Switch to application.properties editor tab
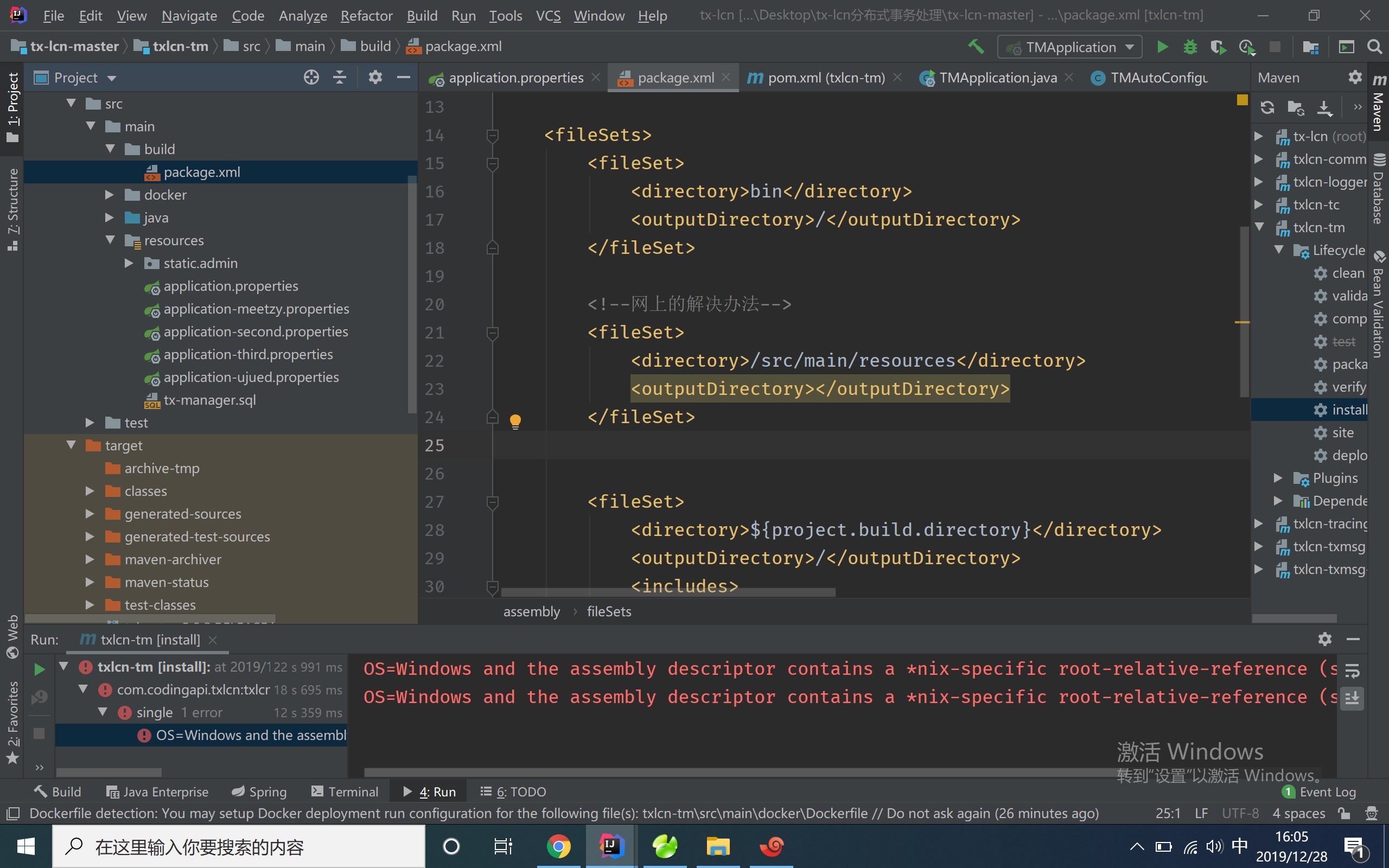The image size is (1389, 868). (515, 78)
